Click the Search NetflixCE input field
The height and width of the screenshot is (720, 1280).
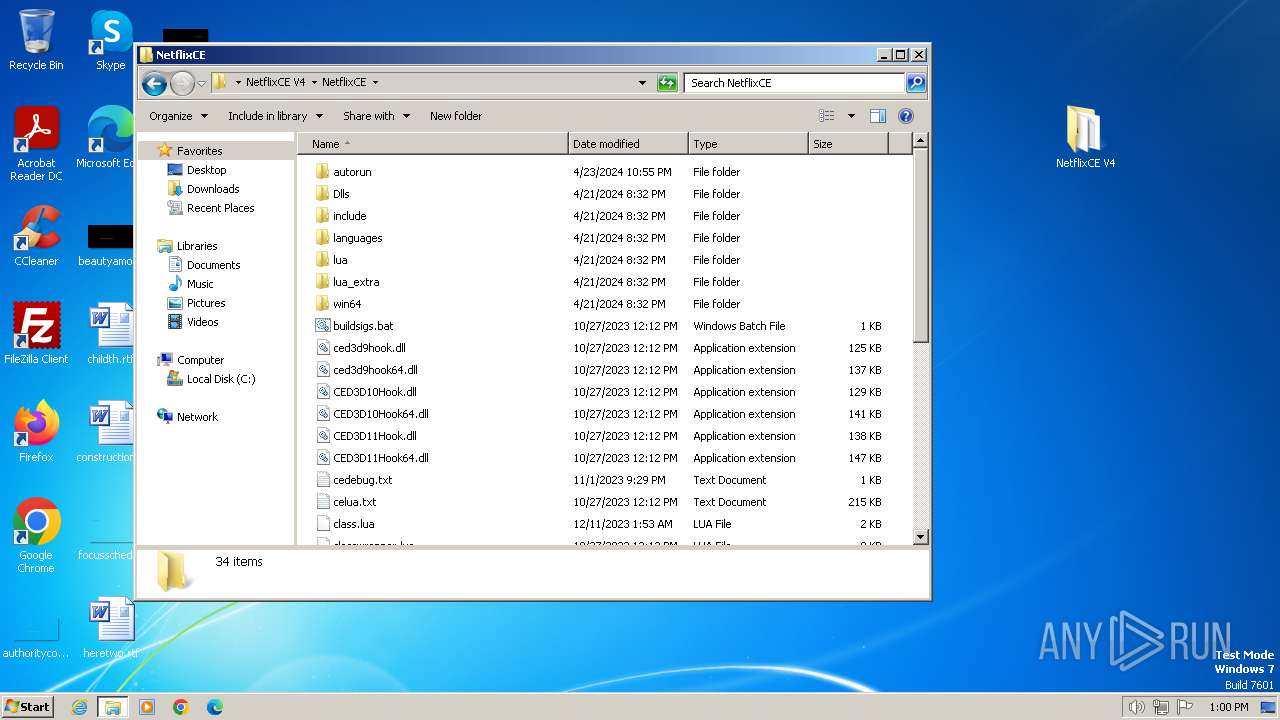pos(794,83)
